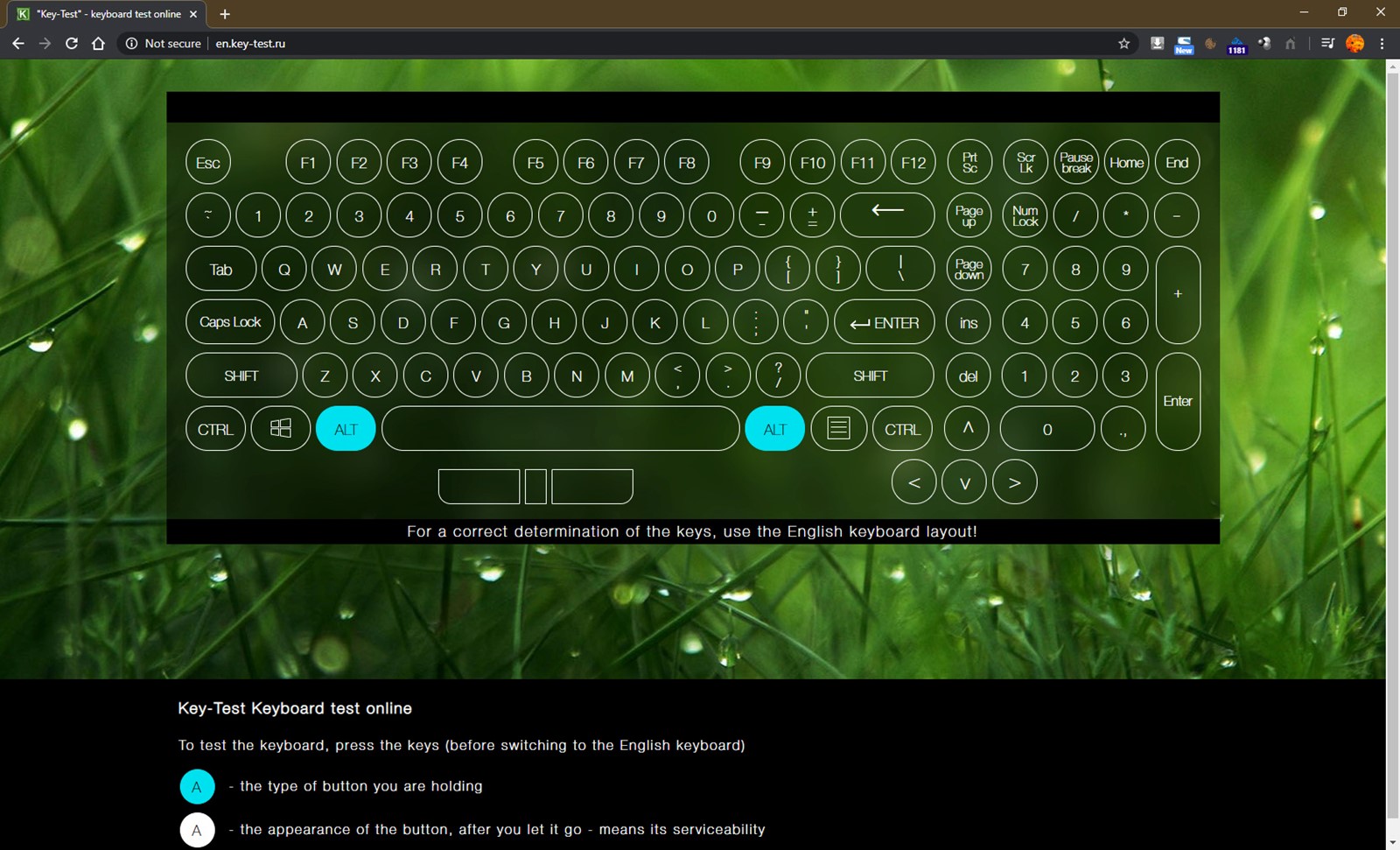Screen dimensions: 1400x850
Task: Click the ENTER key with return arrow
Action: (885, 323)
